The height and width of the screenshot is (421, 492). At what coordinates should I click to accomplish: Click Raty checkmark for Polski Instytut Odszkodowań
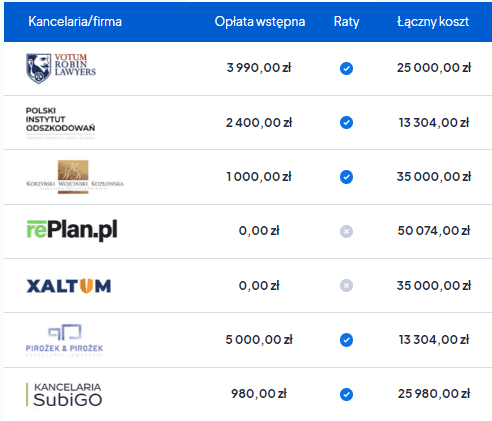pos(346,123)
